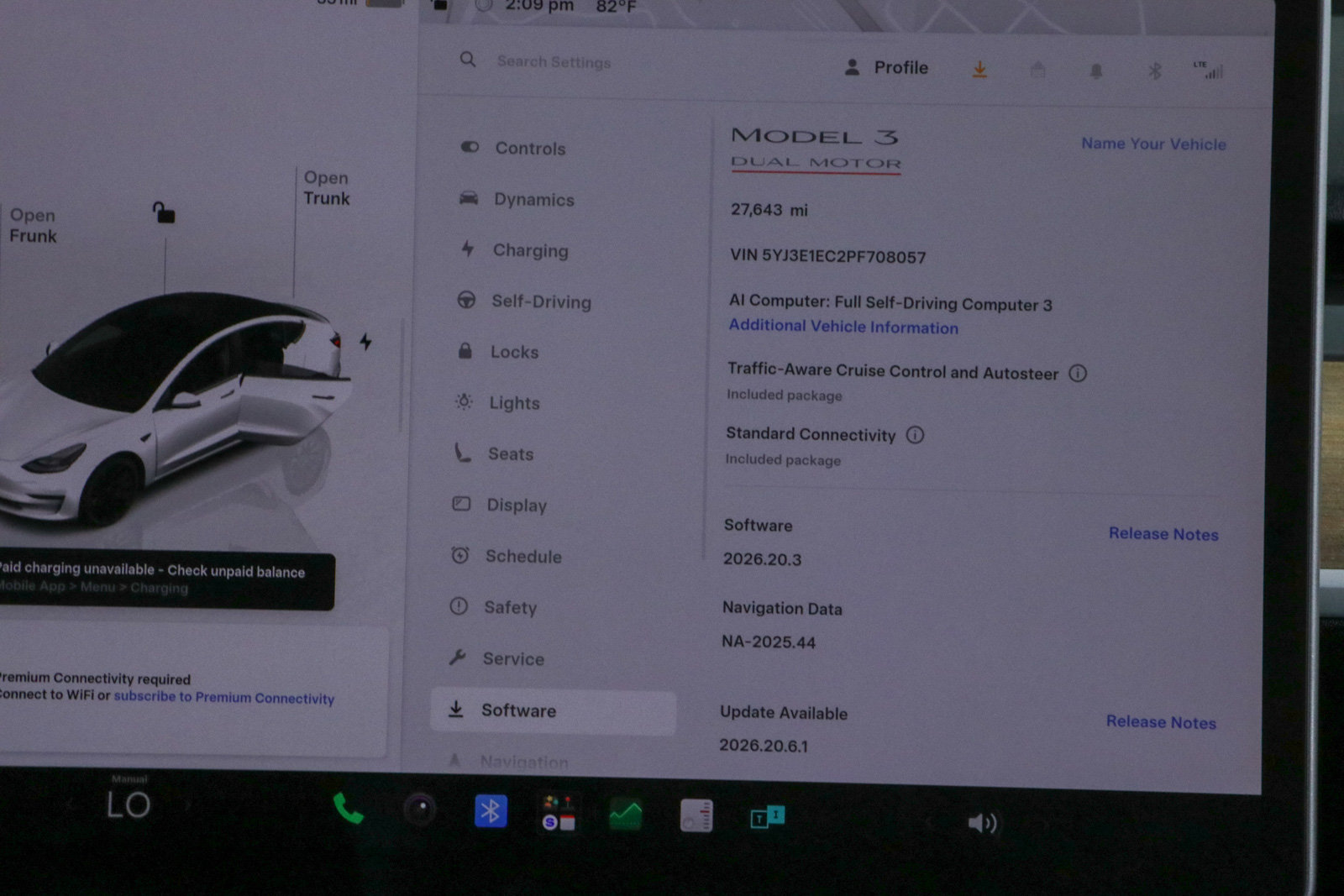Open the Profile menu
Screen dimensions: 1344x896
pyautogui.click(x=886, y=67)
